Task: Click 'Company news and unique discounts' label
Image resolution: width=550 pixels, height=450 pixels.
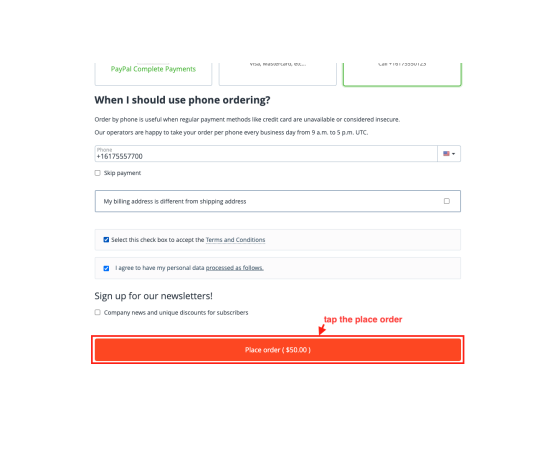Action: tap(176, 313)
